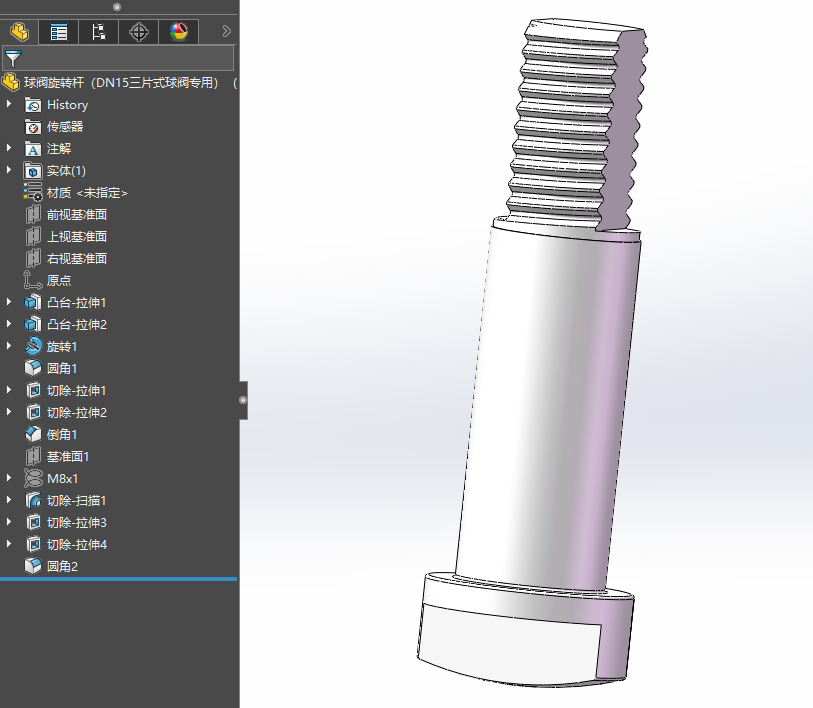Viewport: 813px width, 708px height.
Task: Select the 上视基准面 plane icon
Action: [x=33, y=237]
